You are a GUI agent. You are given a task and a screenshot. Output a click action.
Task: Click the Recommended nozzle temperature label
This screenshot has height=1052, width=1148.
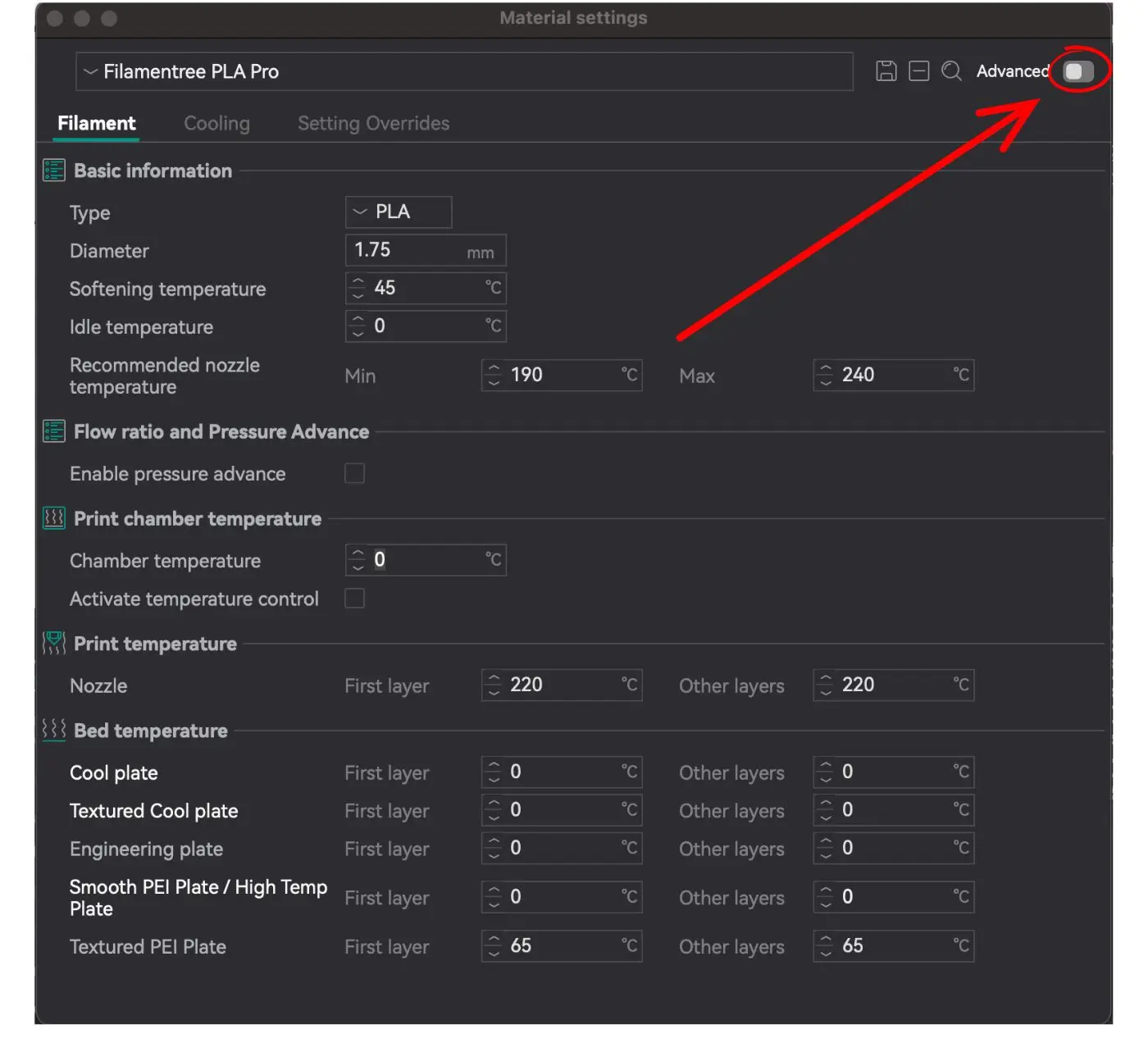pos(165,376)
